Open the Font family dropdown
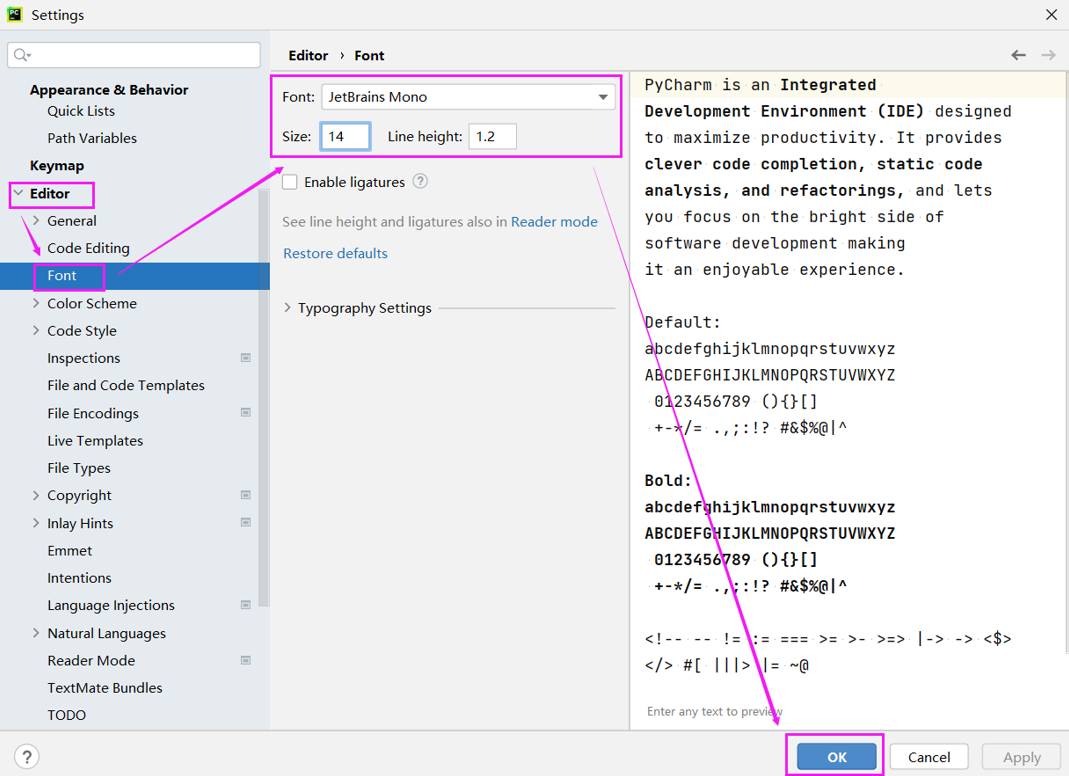Viewport: 1069px width, 776px height. pyautogui.click(x=603, y=97)
